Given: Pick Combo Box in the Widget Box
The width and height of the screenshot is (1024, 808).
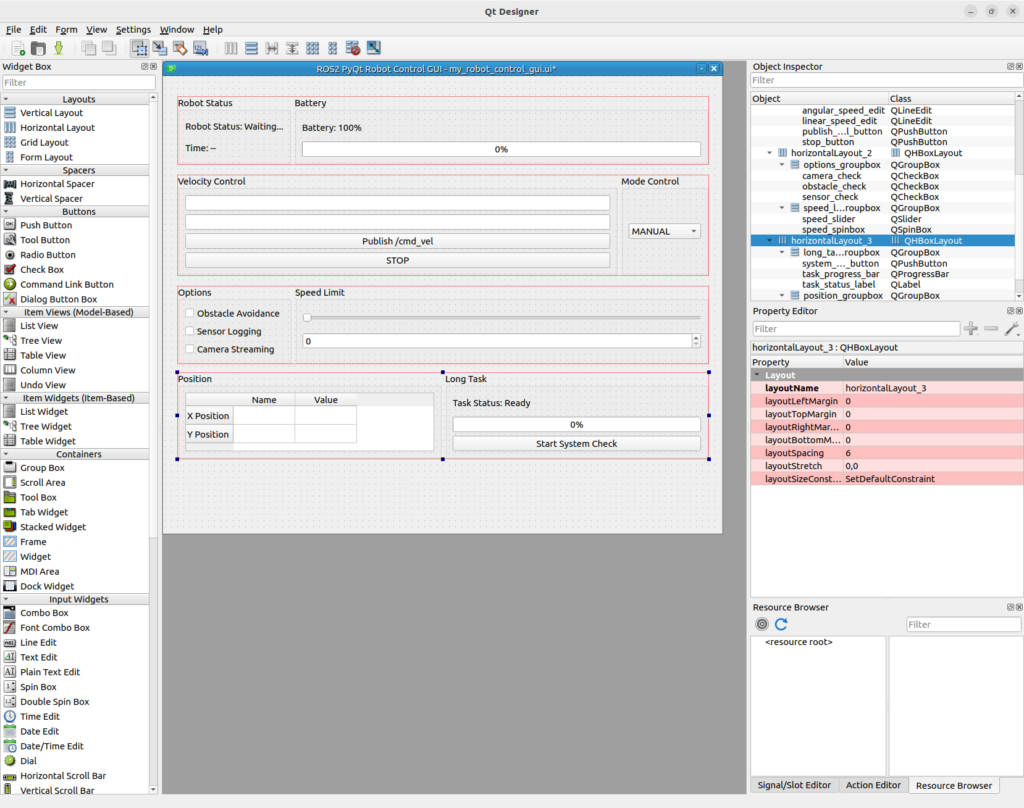Looking at the screenshot, I should pyautogui.click(x=44, y=613).
